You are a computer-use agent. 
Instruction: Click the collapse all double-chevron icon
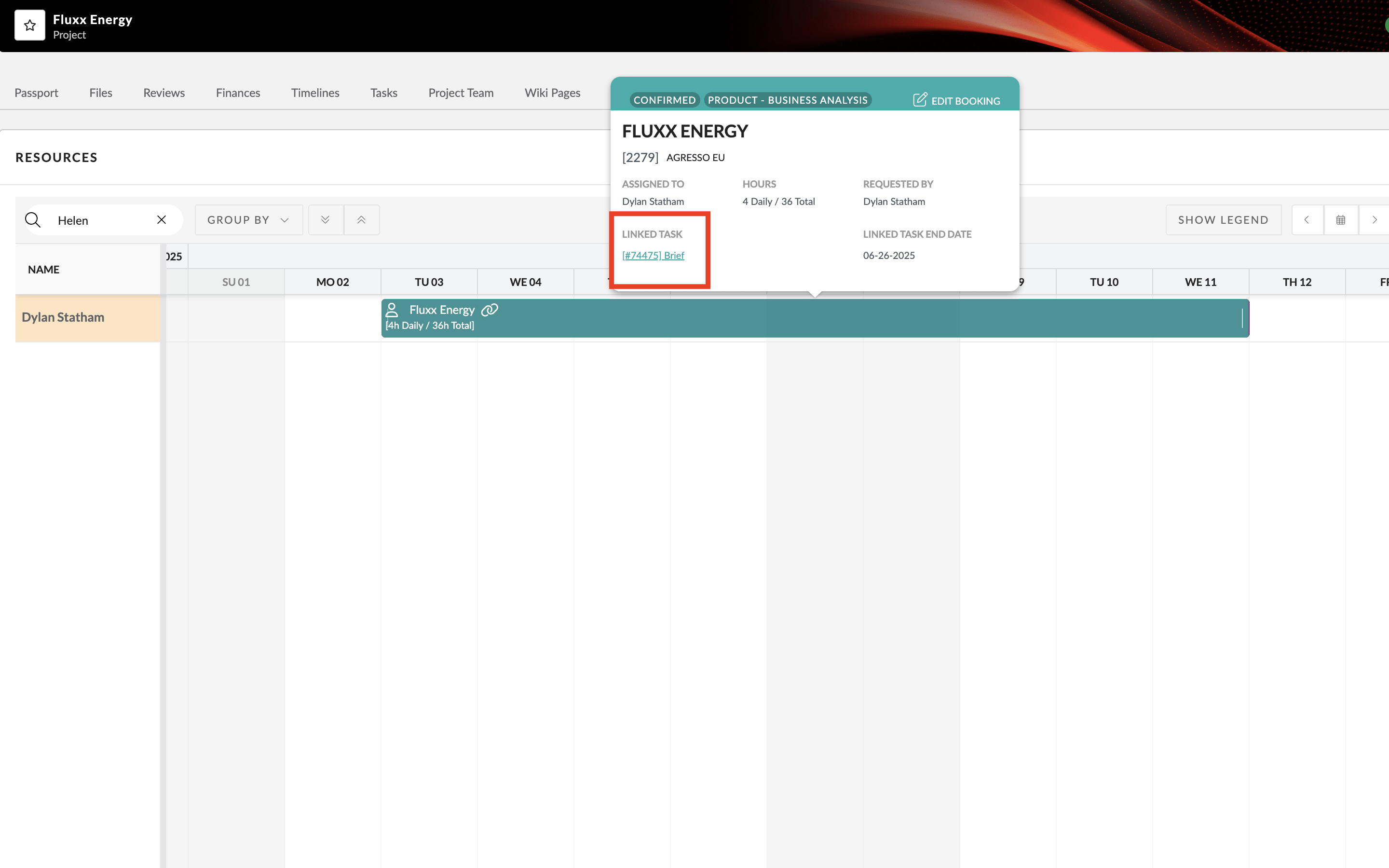pos(362,220)
